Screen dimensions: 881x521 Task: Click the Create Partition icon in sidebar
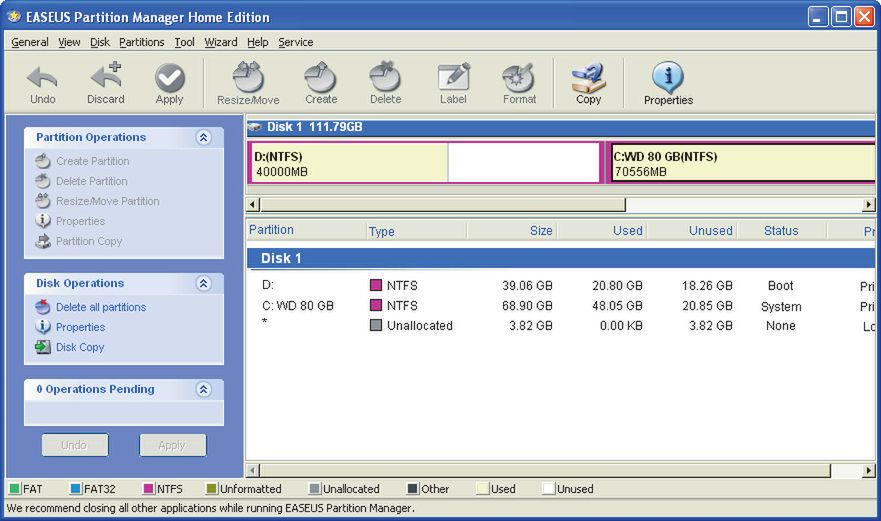(x=43, y=161)
